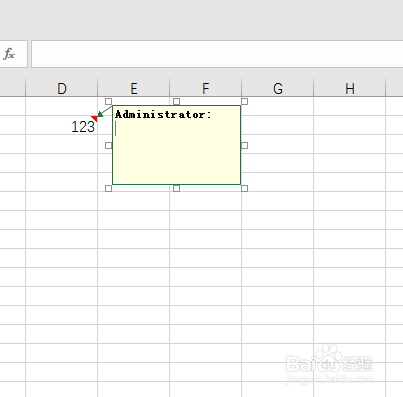Click the comment's top-middle resize handle
Viewport: 403px width, 397px height.
[x=177, y=101]
